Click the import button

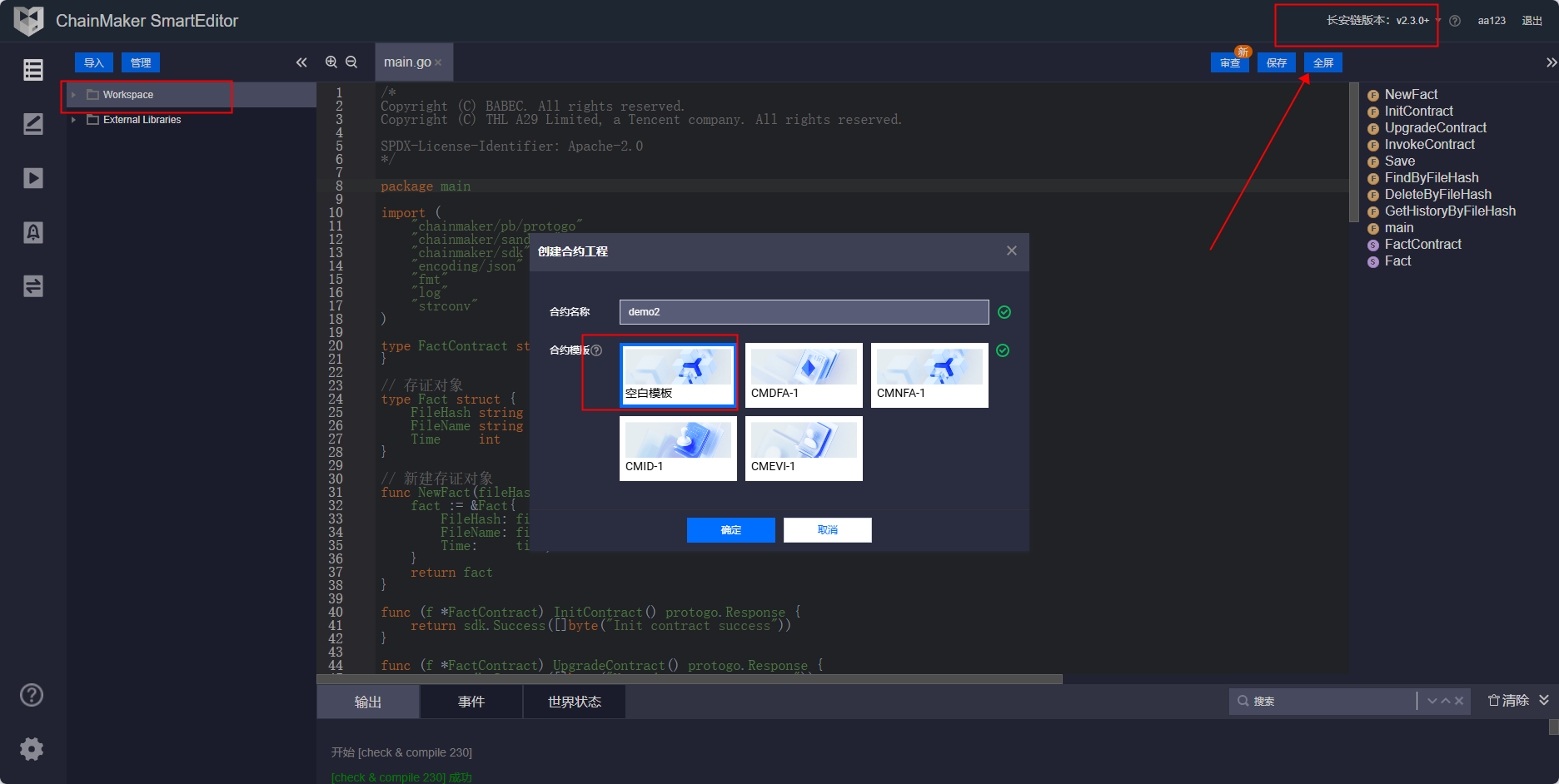[x=94, y=62]
